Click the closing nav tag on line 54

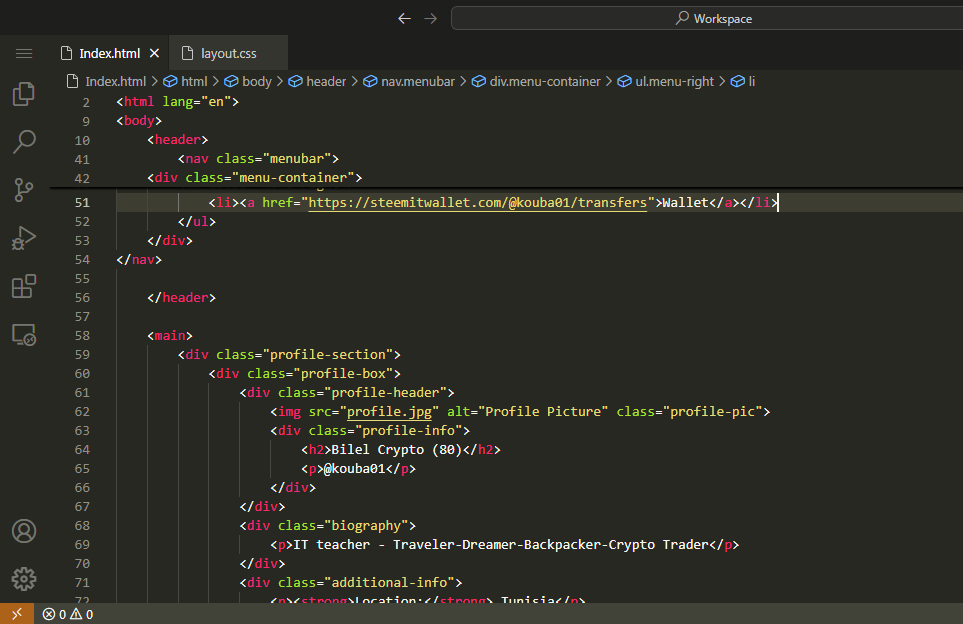139,259
